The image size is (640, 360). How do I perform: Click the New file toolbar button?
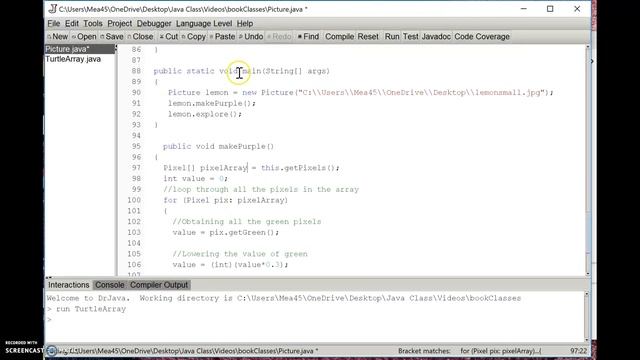58,37
